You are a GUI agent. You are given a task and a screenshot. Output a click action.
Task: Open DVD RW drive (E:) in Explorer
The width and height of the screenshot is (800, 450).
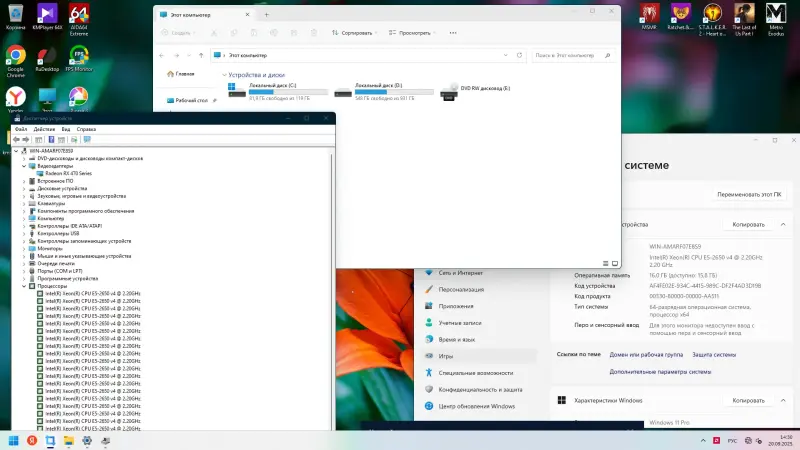pos(475,92)
